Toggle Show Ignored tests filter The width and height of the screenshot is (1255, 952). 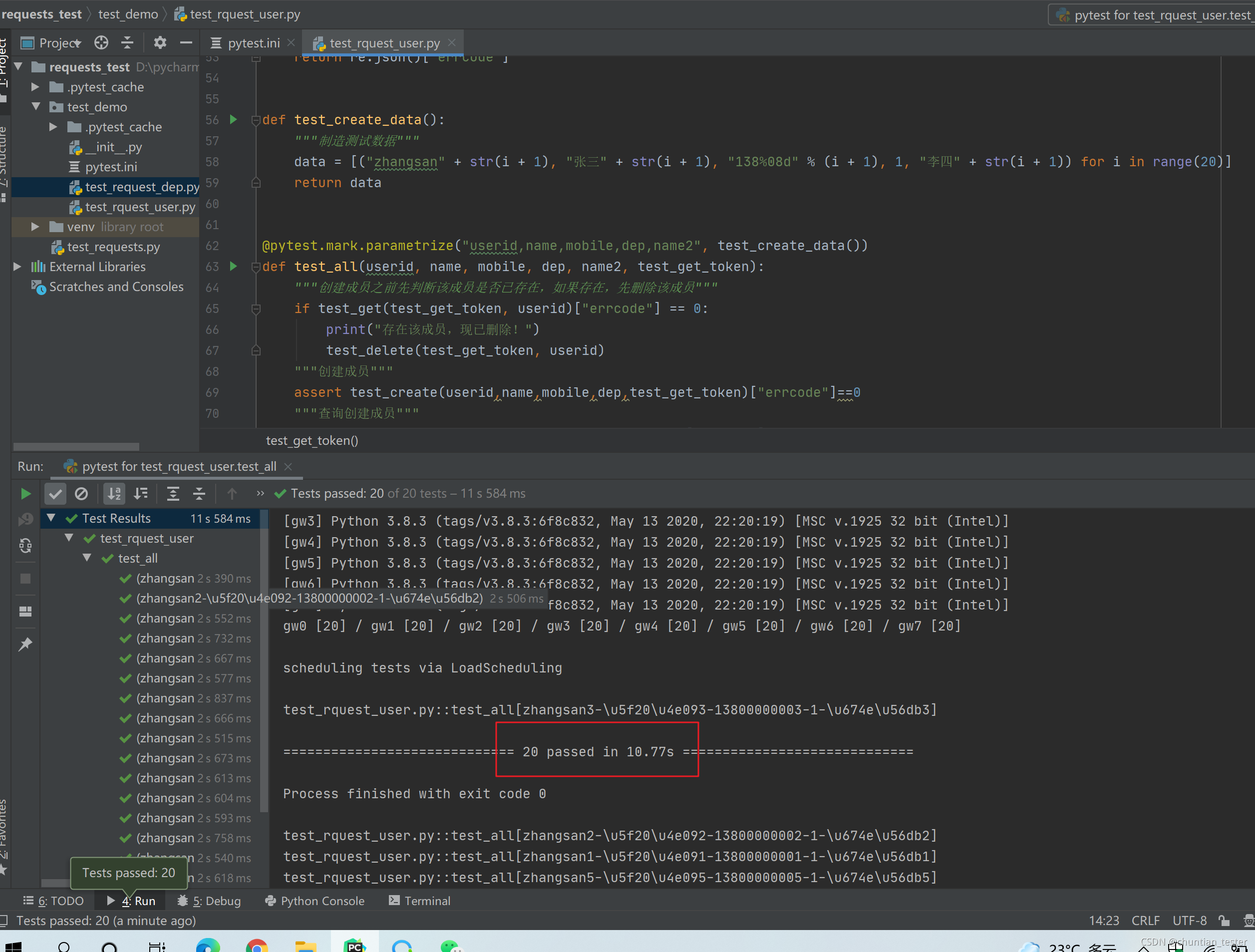82,494
